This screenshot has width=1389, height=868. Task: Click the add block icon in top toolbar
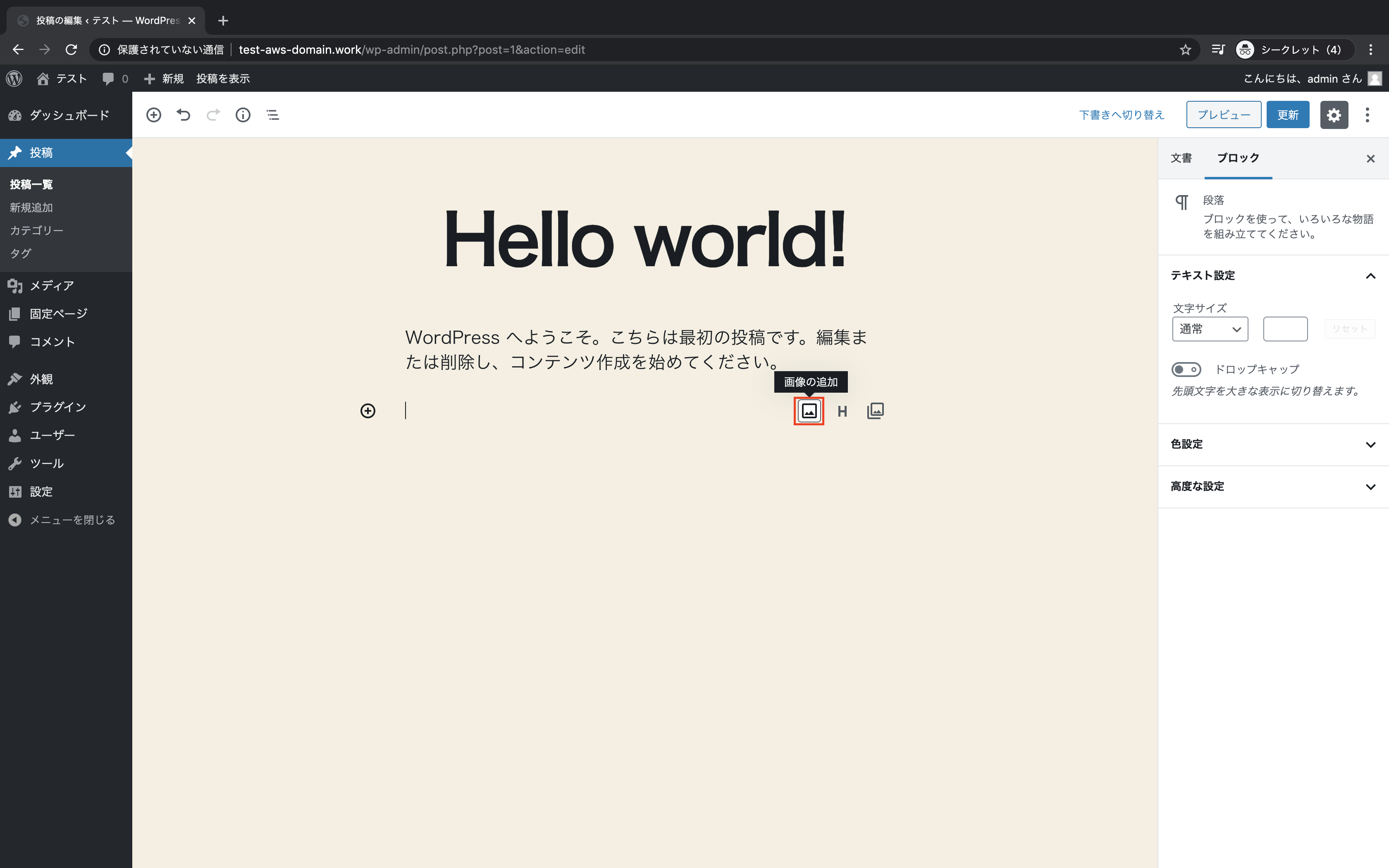pyautogui.click(x=153, y=115)
